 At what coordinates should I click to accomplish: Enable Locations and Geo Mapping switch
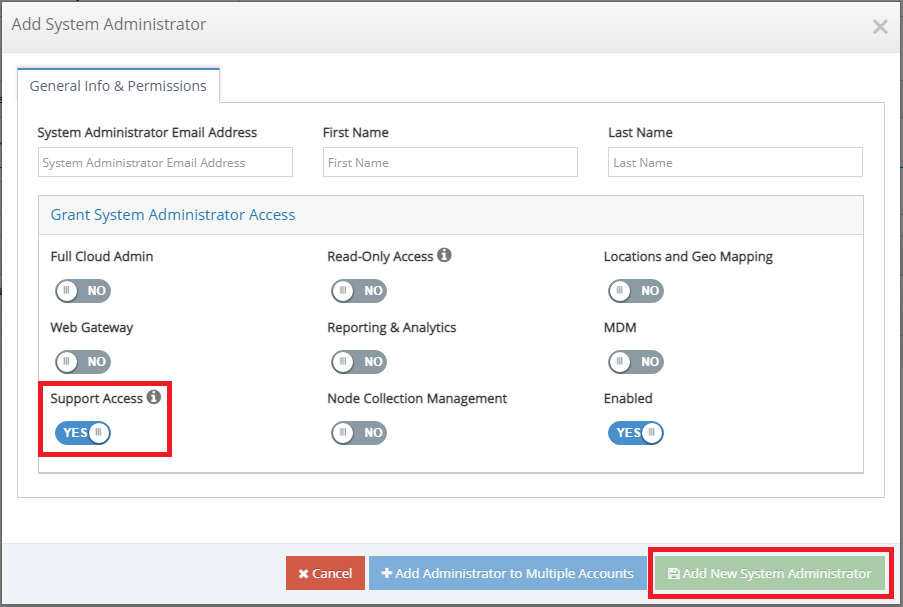click(x=636, y=291)
